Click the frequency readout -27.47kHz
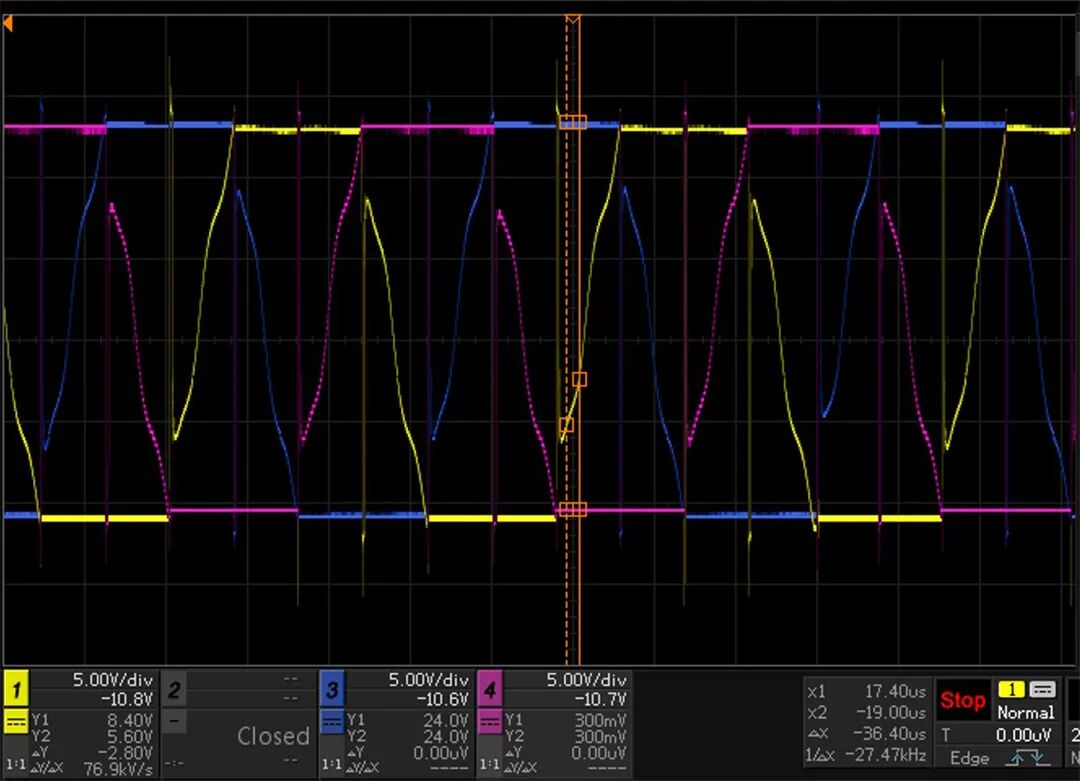The image size is (1080, 782). click(886, 755)
